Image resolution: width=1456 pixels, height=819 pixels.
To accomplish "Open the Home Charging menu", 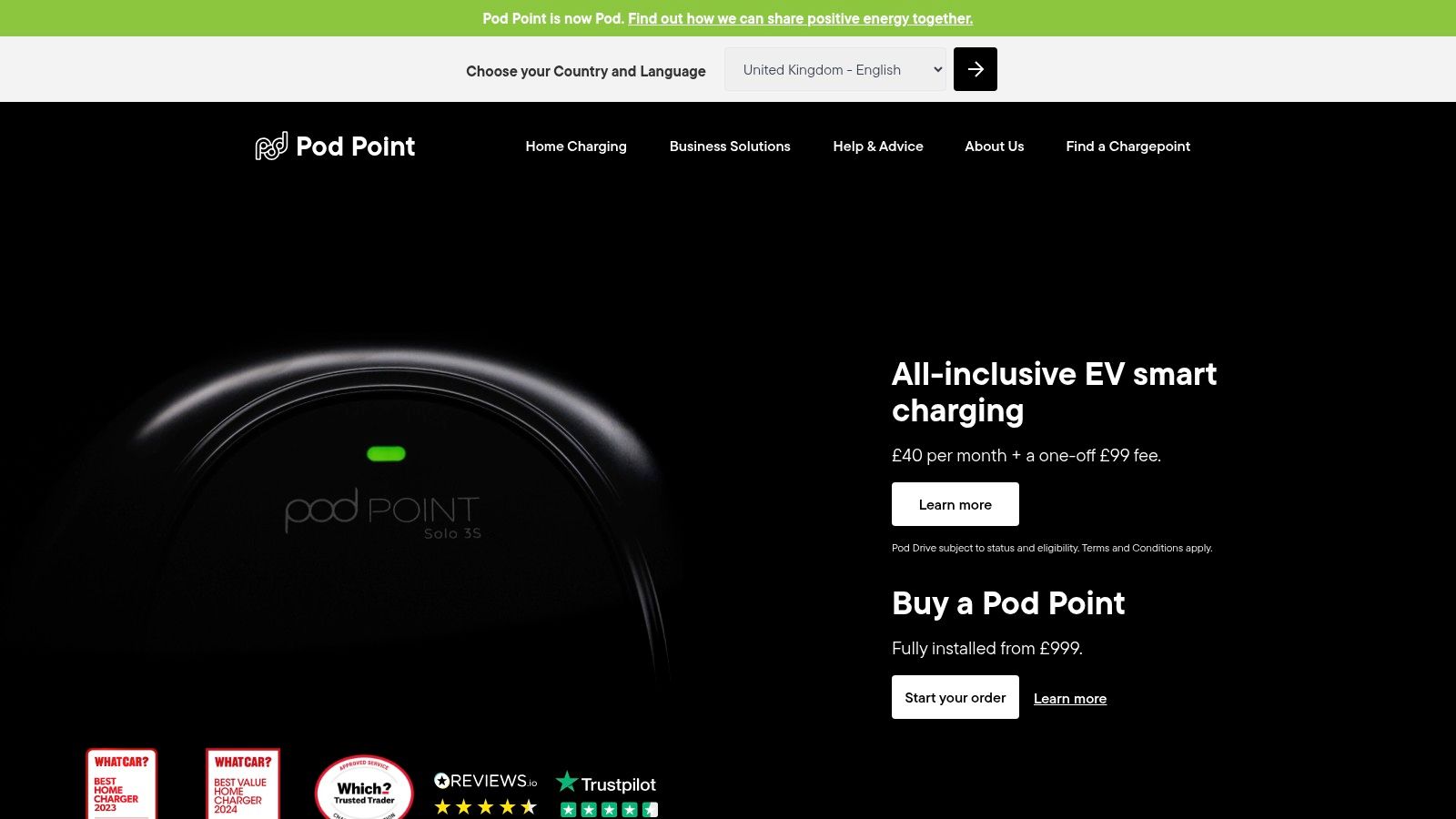I will point(576,147).
